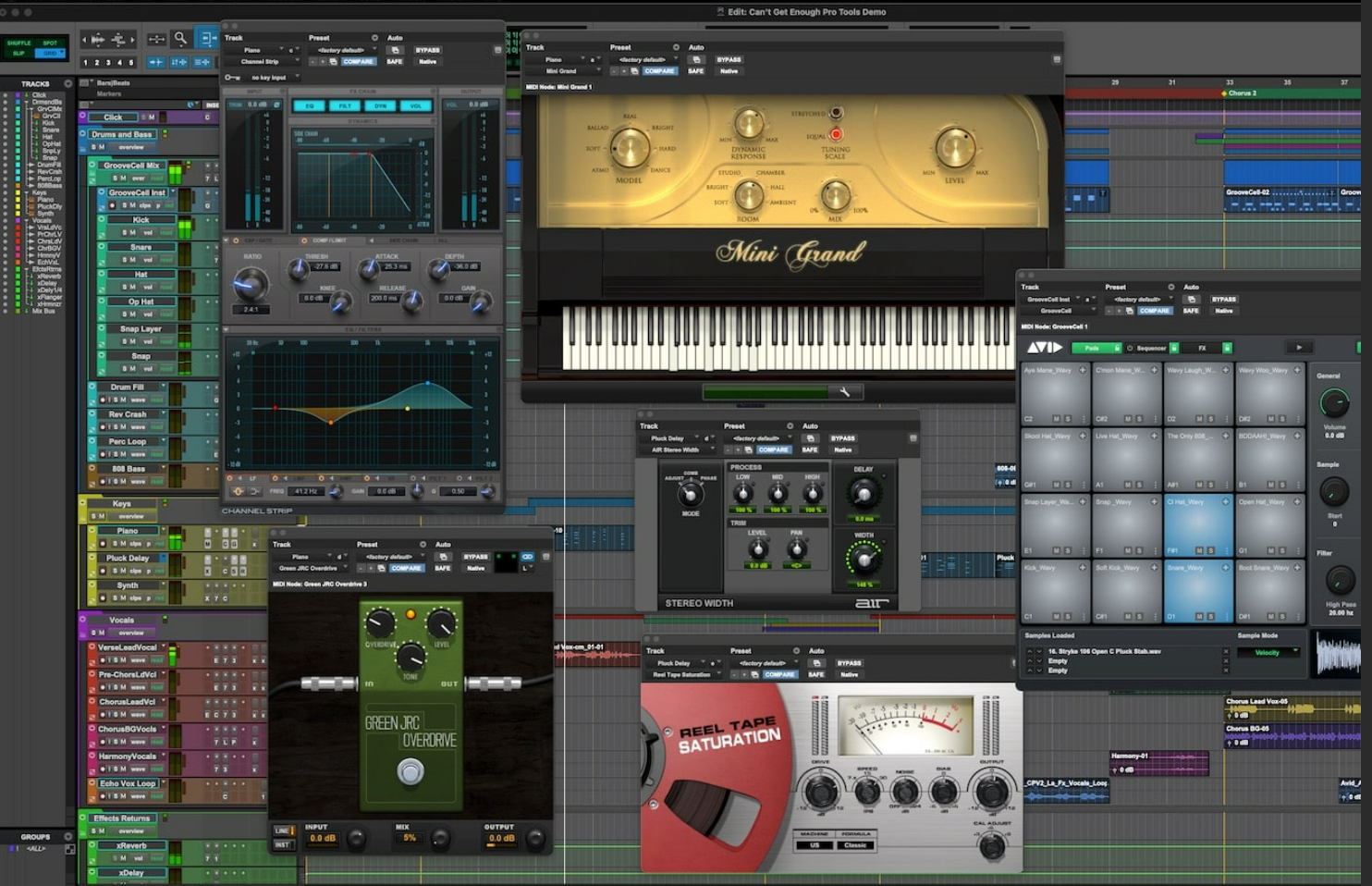Click the key input icon in Channel Strip
1372x886 pixels.
[232, 78]
